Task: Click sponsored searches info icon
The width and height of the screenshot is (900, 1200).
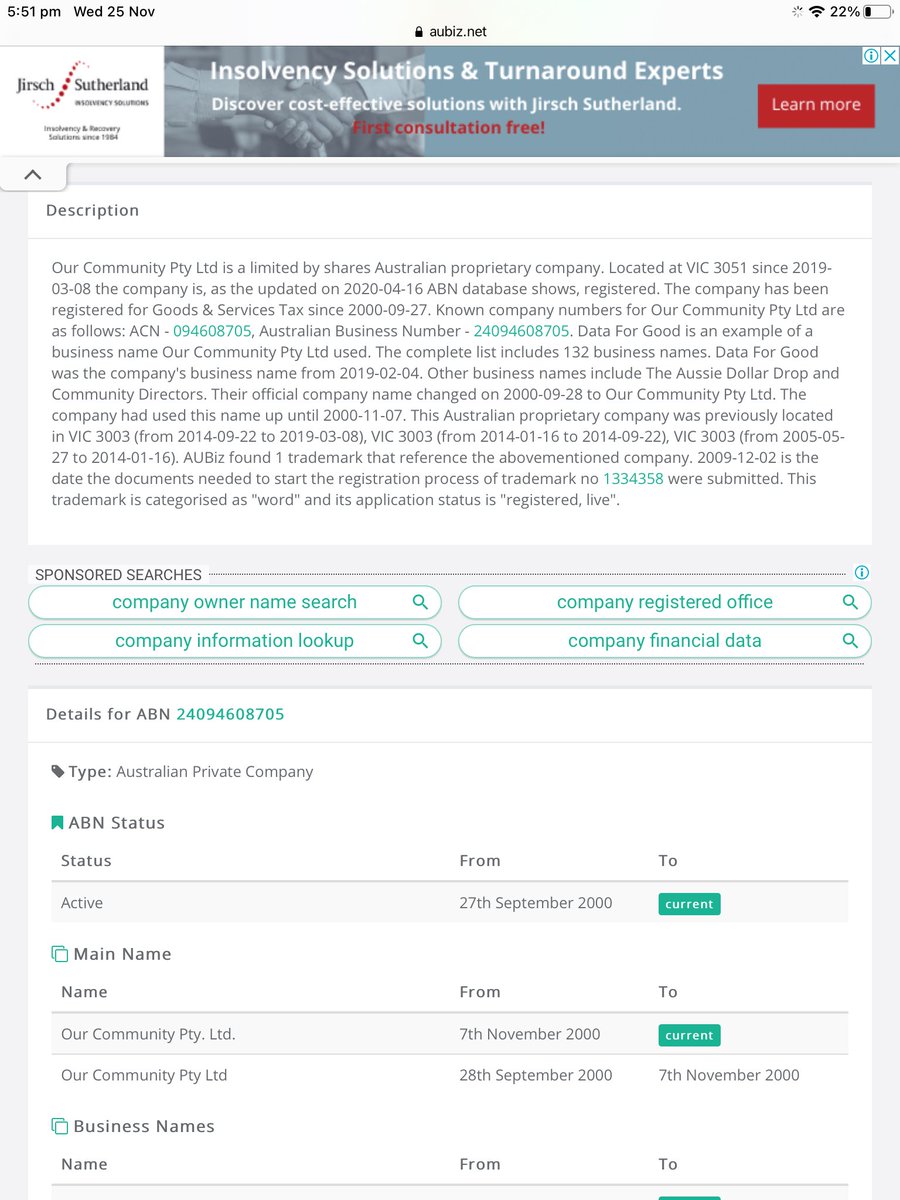Action: (862, 573)
